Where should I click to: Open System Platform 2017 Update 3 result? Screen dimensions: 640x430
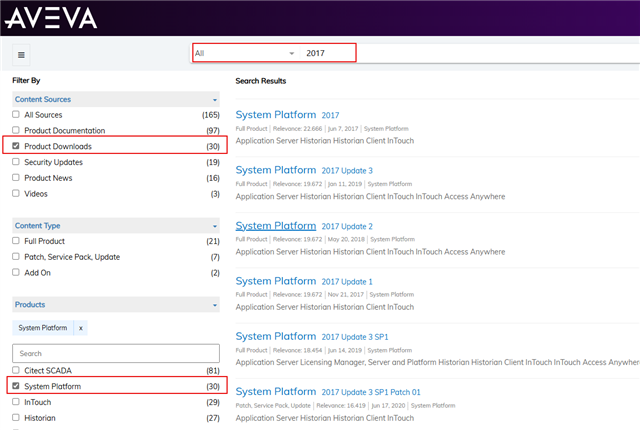pos(304,170)
